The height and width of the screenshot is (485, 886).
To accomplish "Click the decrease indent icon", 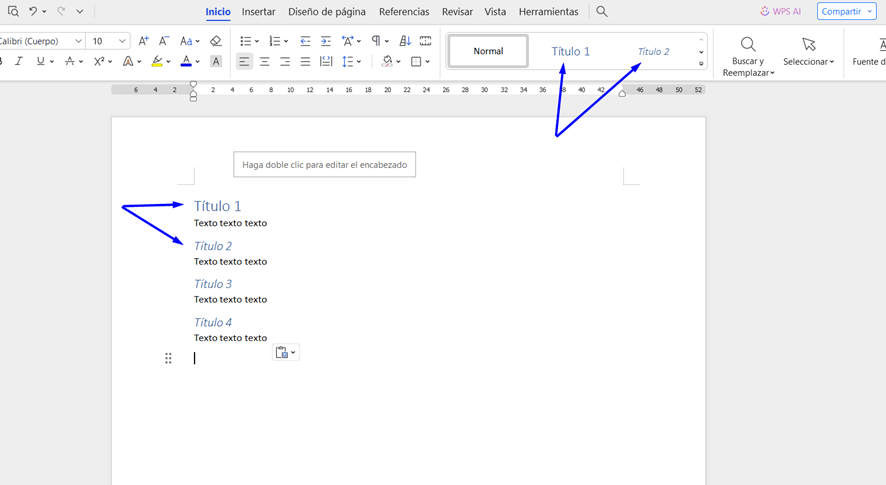I will pos(305,41).
